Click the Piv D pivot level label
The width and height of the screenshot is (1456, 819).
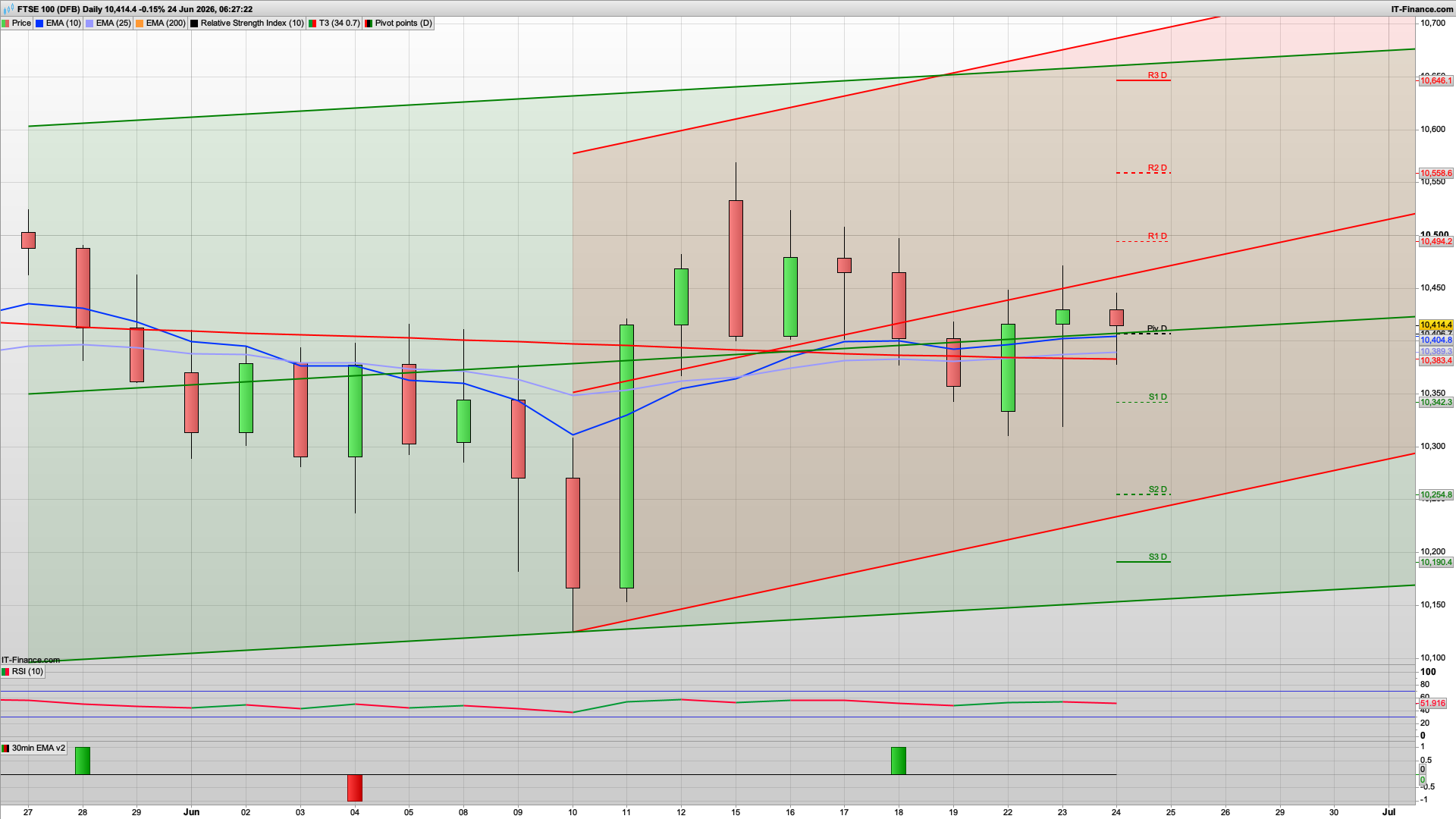click(1157, 329)
